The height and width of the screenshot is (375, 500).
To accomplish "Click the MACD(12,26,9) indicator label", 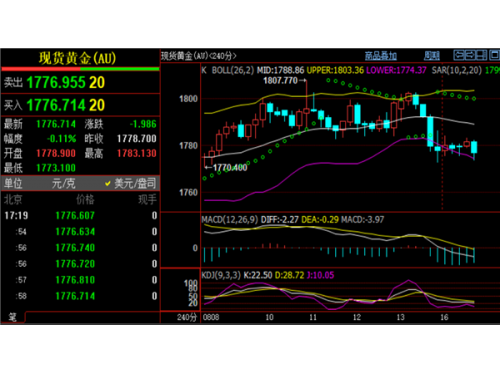I will 230,219.
